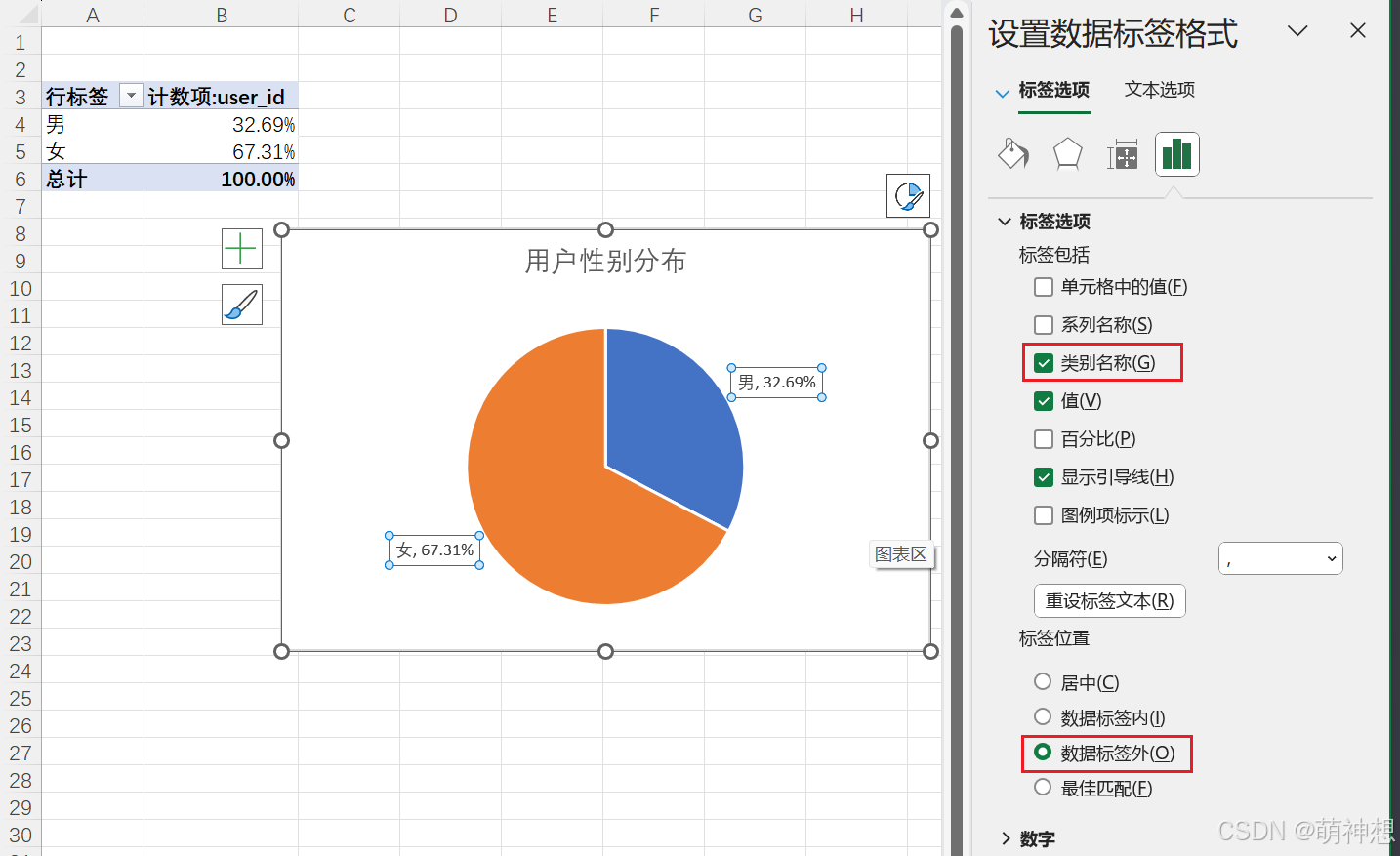Disable the 显示引导线 checkbox
This screenshot has height=856, width=1400.
click(x=1044, y=477)
